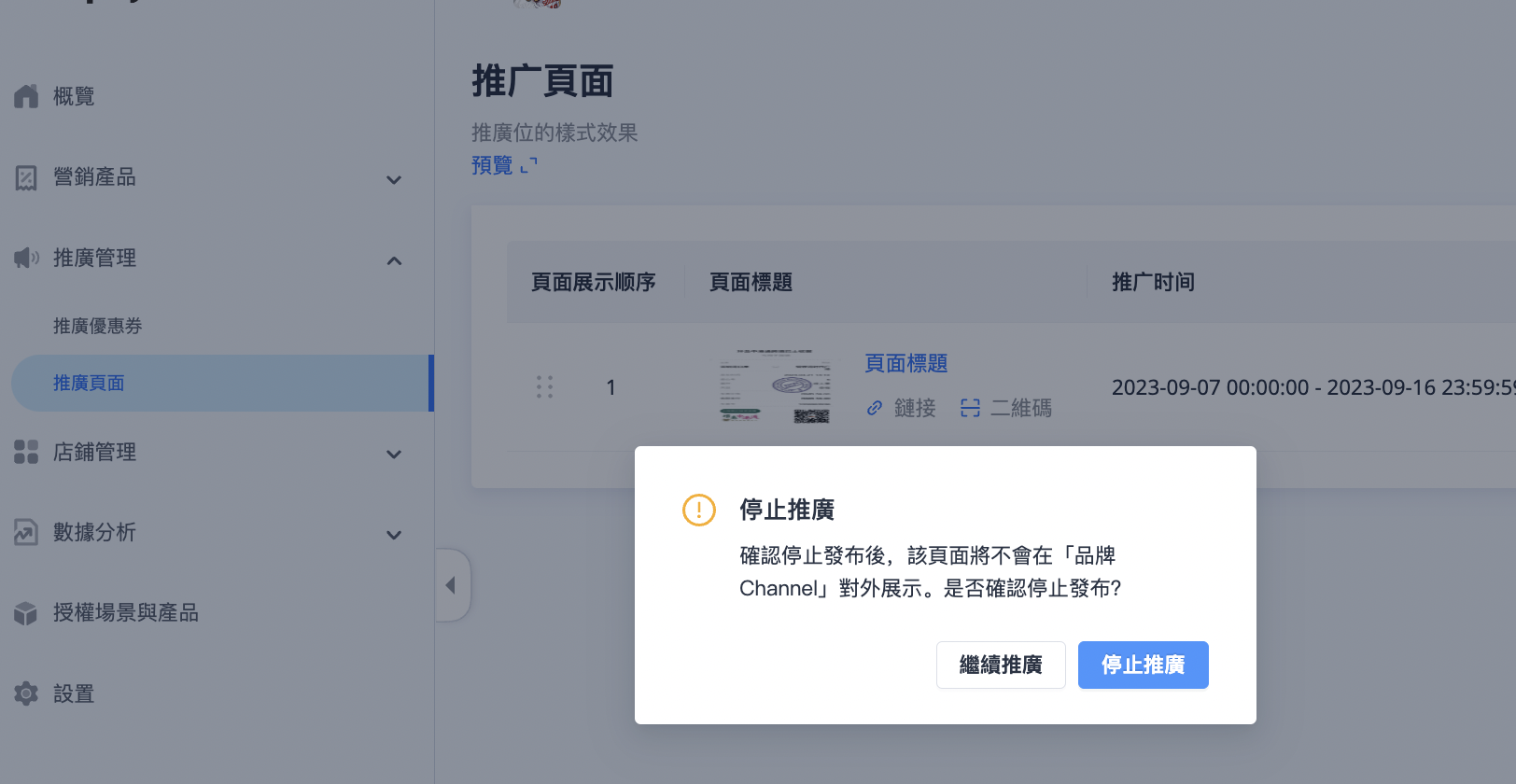Click the 頁面標題 column header
The image size is (1516, 784).
click(751, 282)
